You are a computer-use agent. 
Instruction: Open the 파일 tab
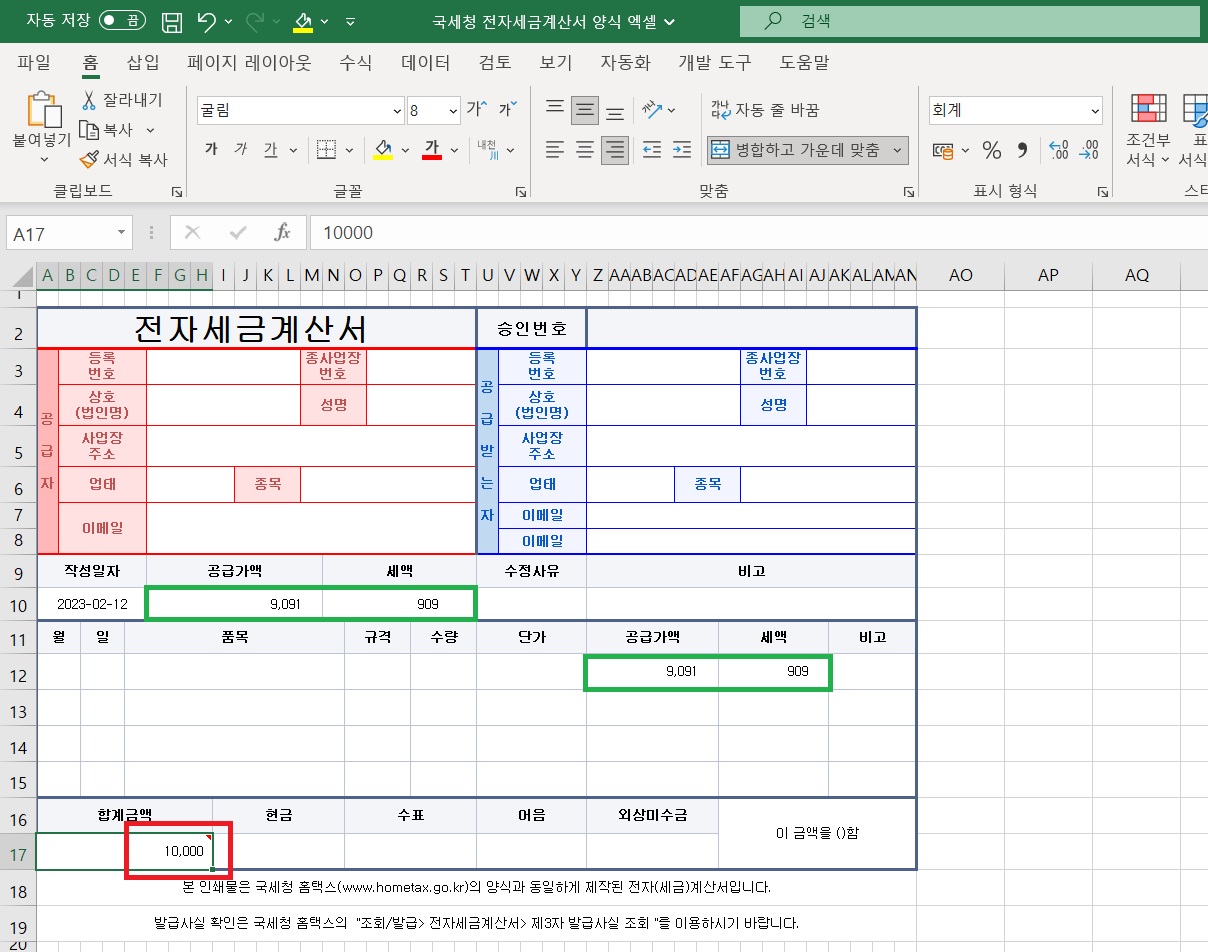tap(34, 63)
